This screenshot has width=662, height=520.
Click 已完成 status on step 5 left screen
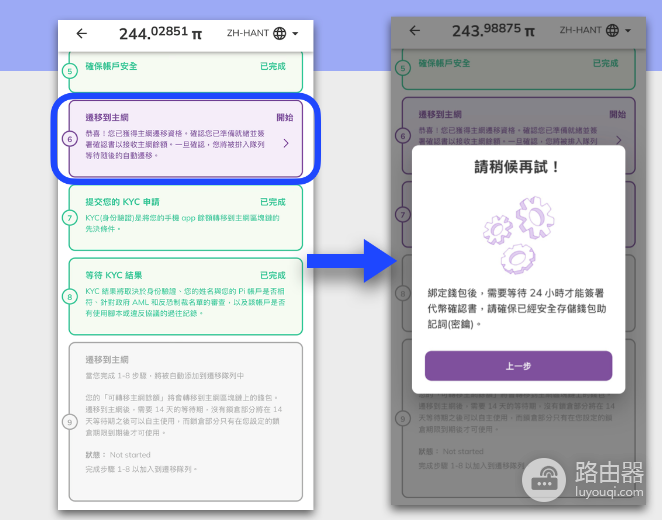pyautogui.click(x=273, y=66)
